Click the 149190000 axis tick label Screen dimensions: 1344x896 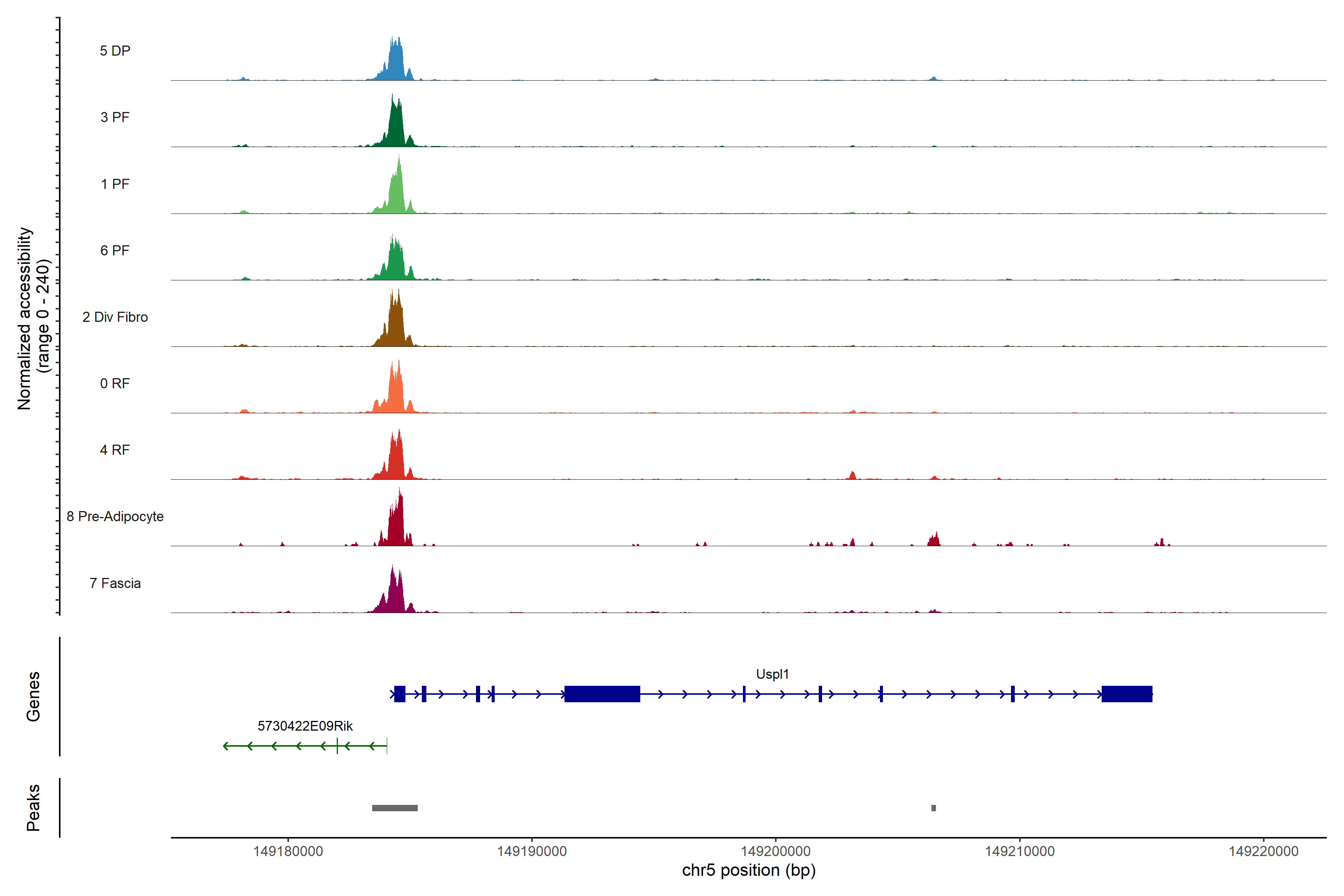pyautogui.click(x=531, y=852)
